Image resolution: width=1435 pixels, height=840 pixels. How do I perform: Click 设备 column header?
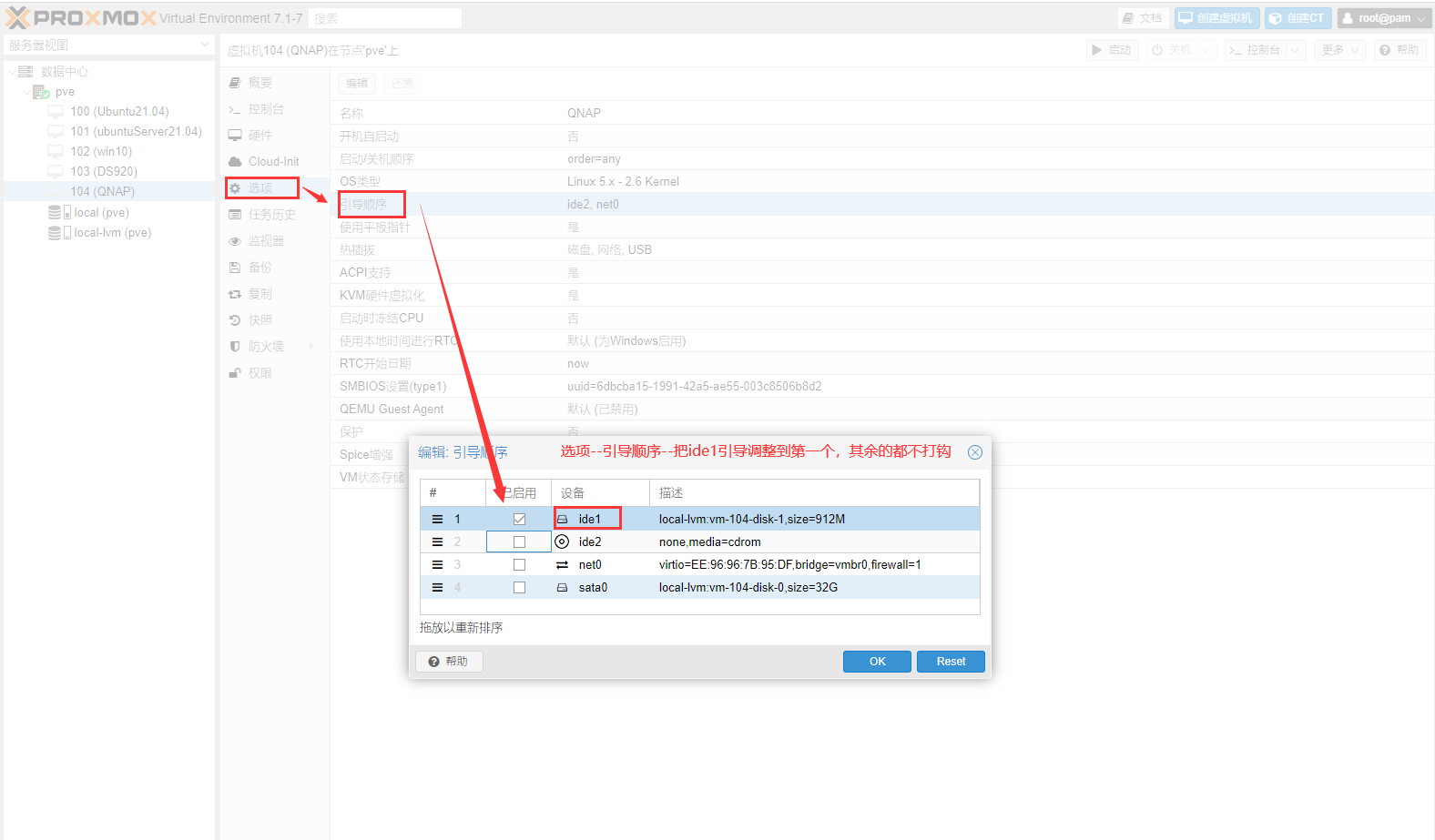coord(600,492)
